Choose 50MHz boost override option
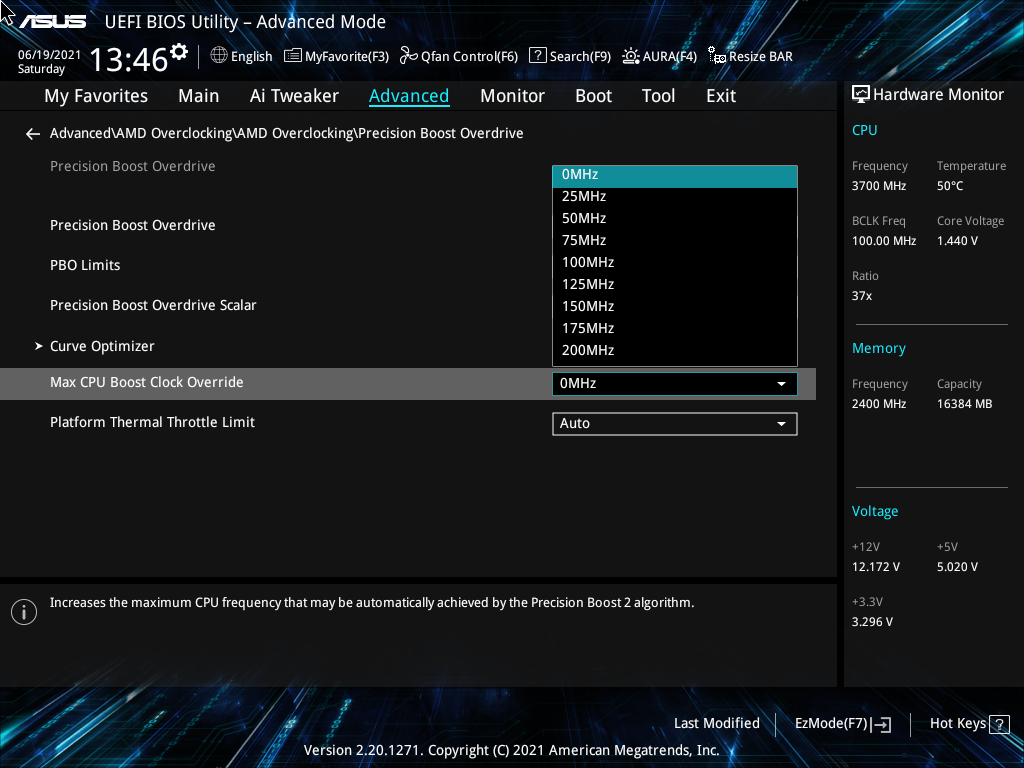Viewport: 1024px width, 768px height. tap(675, 219)
